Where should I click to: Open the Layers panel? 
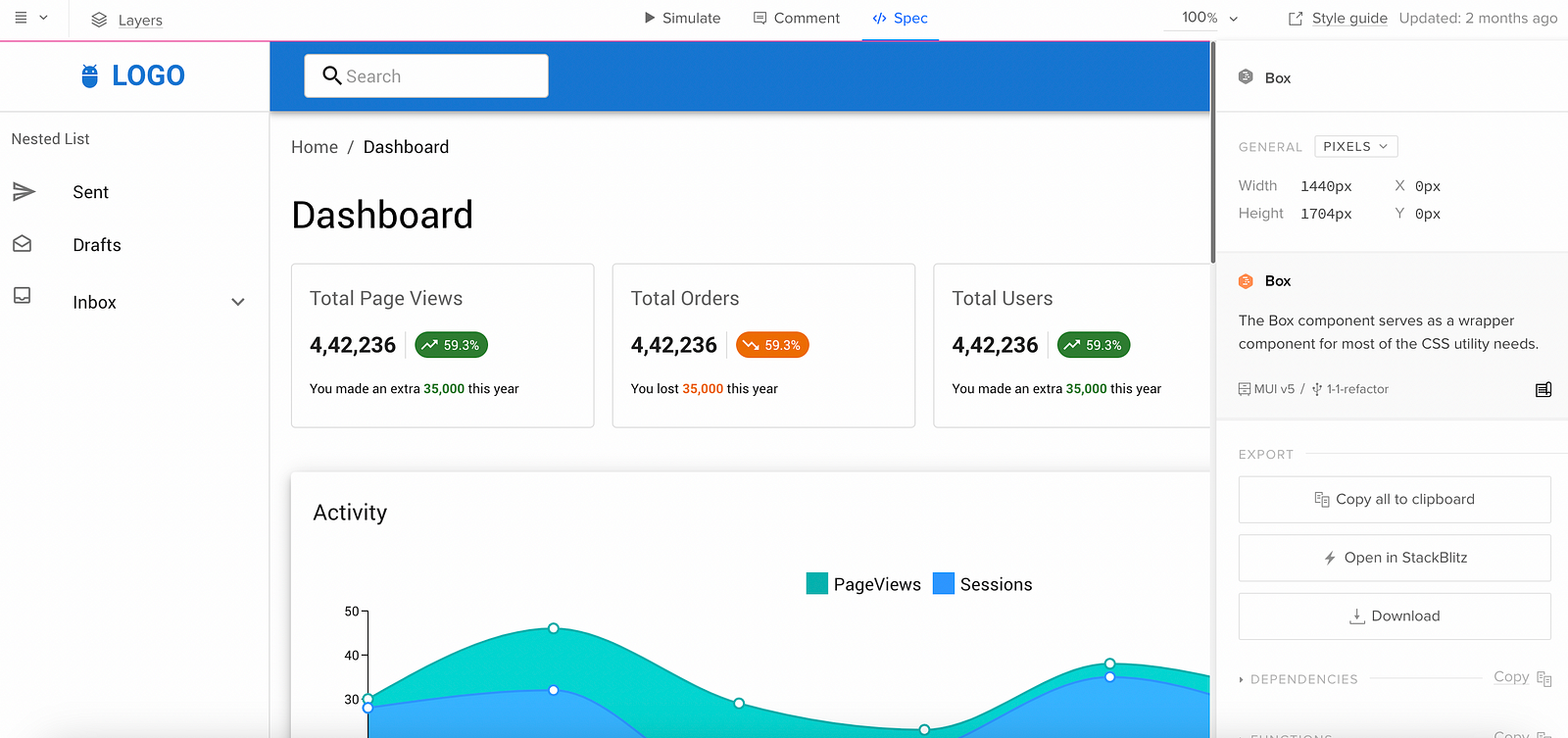[126, 20]
